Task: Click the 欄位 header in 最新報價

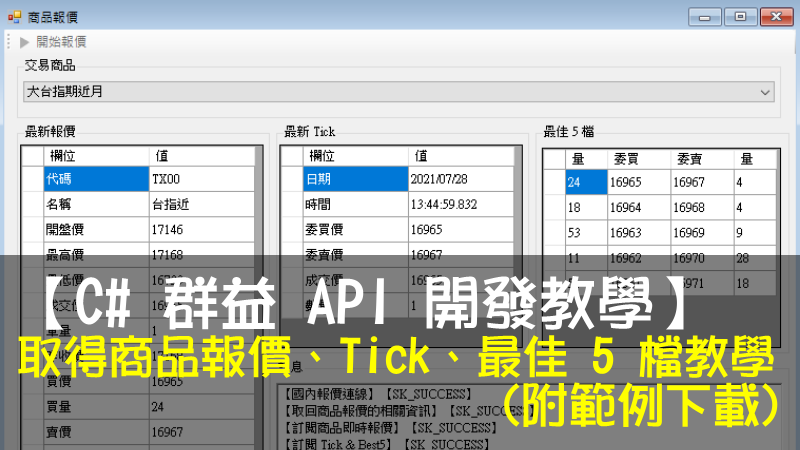Action: (x=96, y=156)
